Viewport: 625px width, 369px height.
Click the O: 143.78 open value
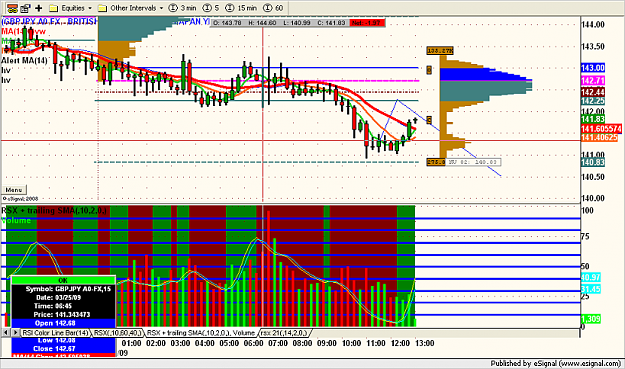pos(227,23)
